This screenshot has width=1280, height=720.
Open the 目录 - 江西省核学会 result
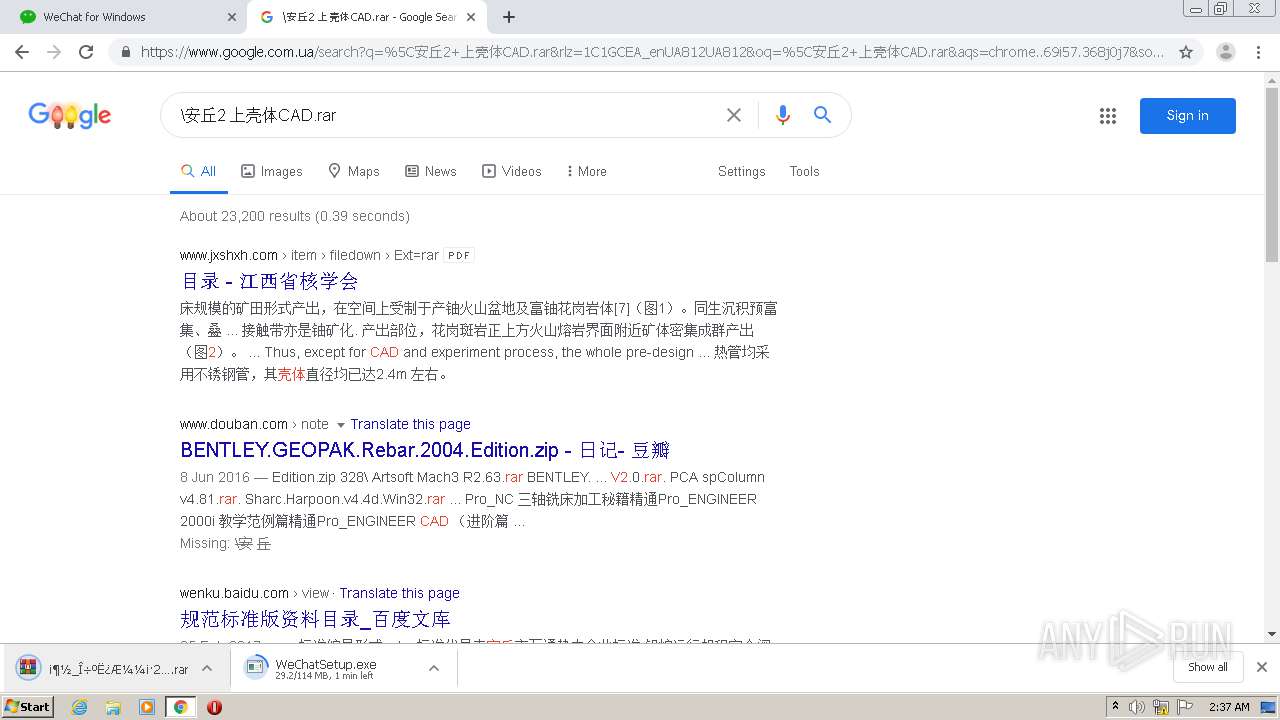(x=269, y=281)
